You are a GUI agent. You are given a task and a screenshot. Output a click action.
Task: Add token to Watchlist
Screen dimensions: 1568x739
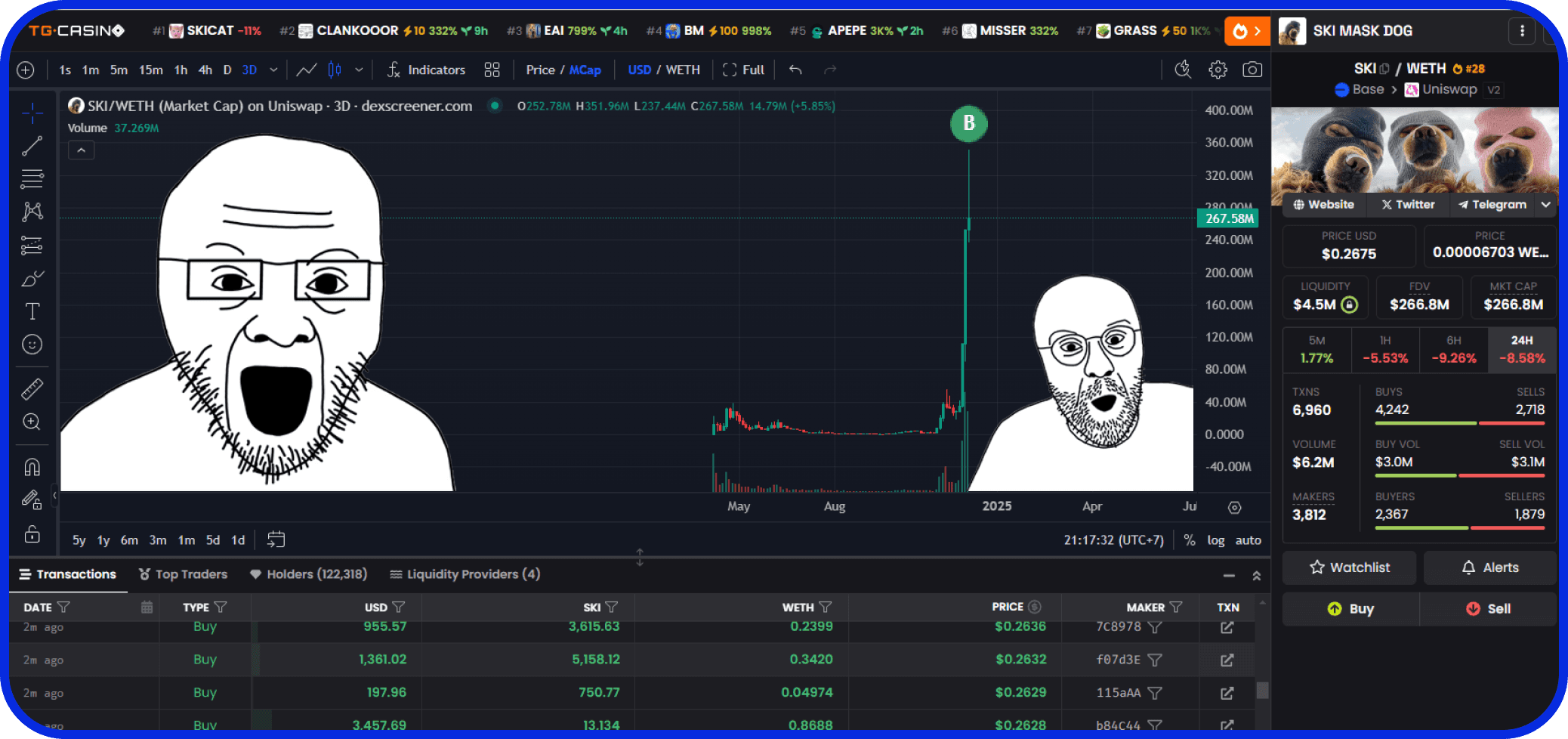(1349, 567)
